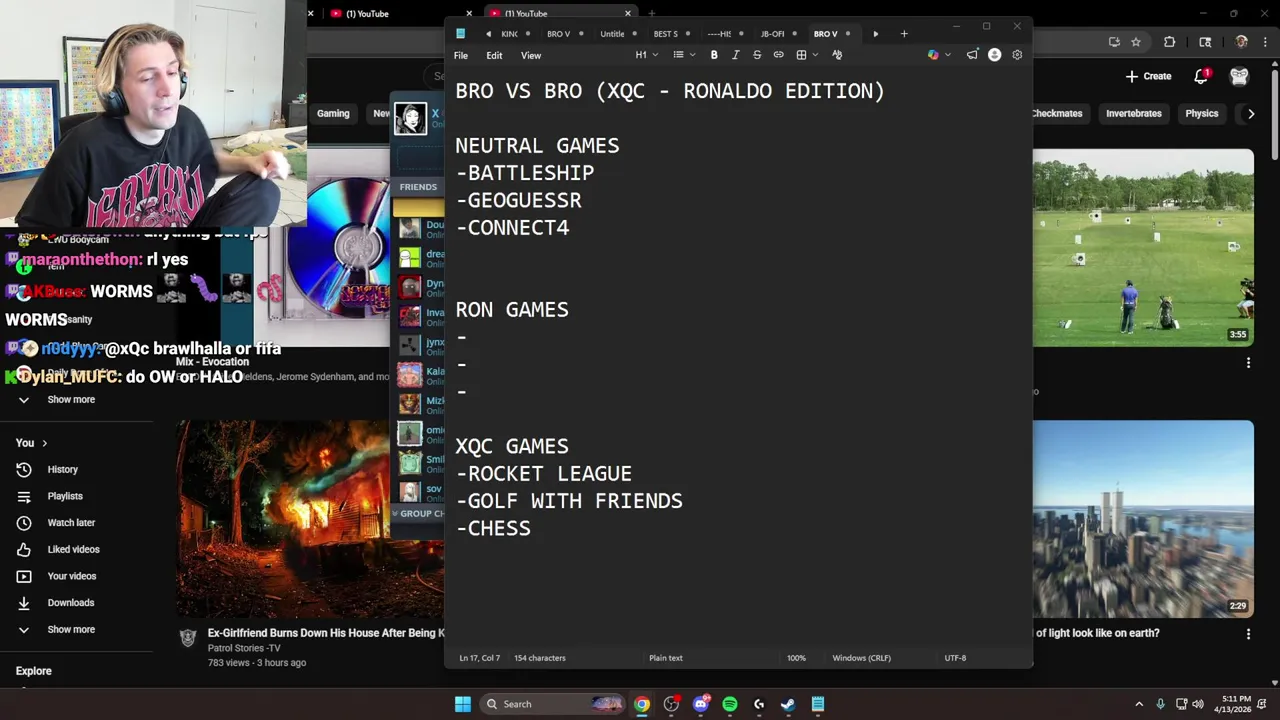Open YouTube History in sidebar
Screen dimensions: 1280x720
pos(62,469)
